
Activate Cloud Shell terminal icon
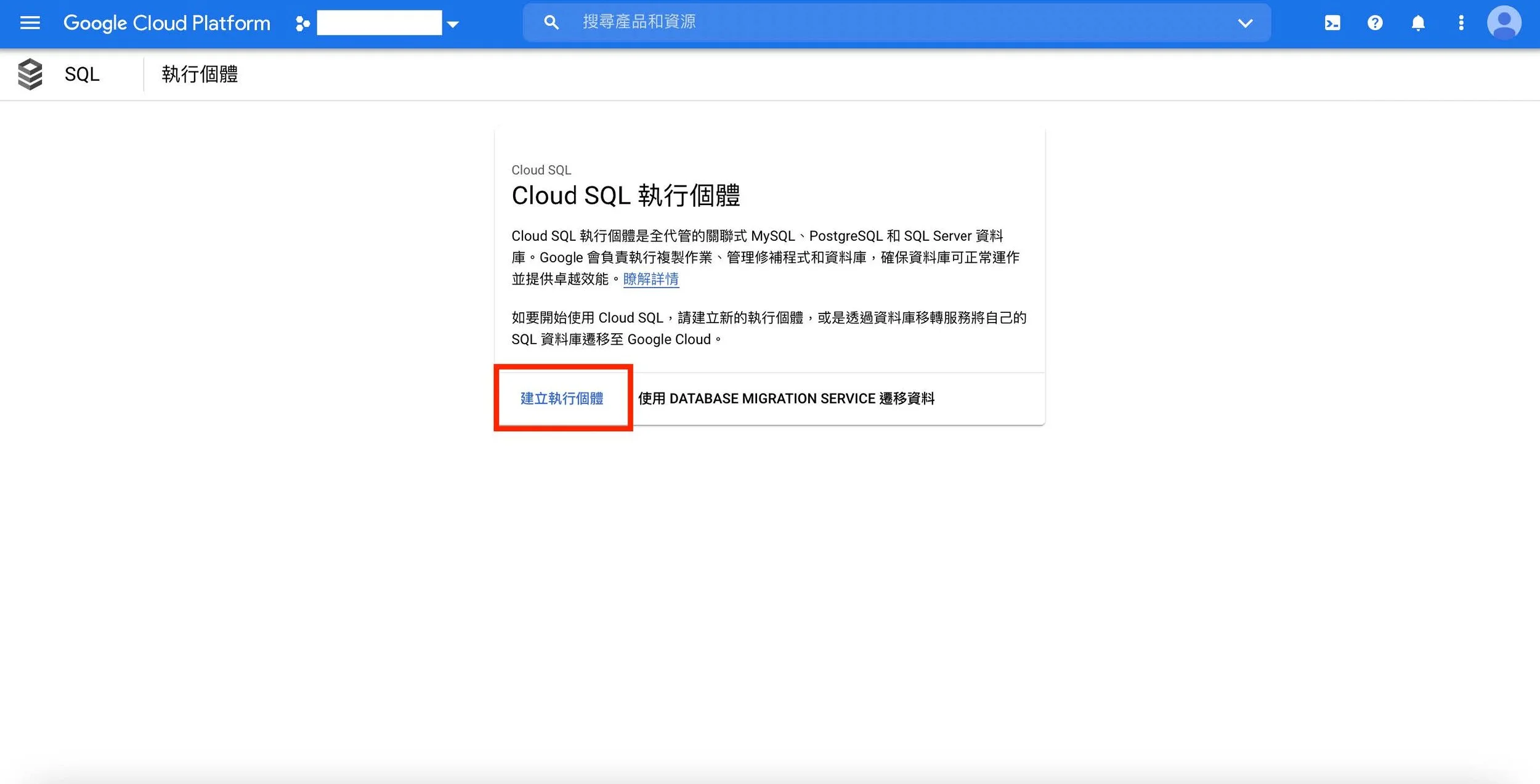(1332, 23)
